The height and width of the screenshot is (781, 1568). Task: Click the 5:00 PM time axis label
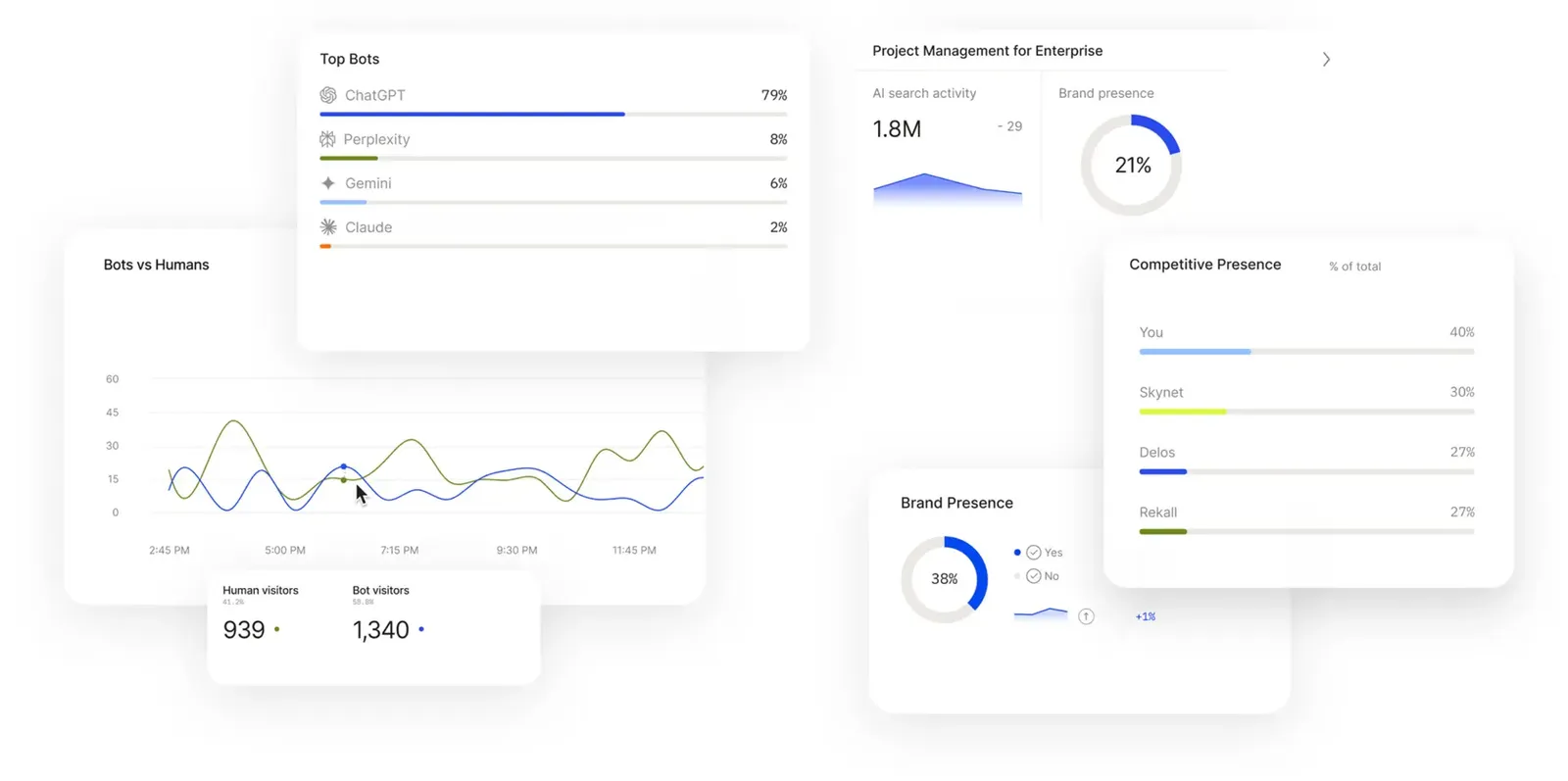[285, 551]
